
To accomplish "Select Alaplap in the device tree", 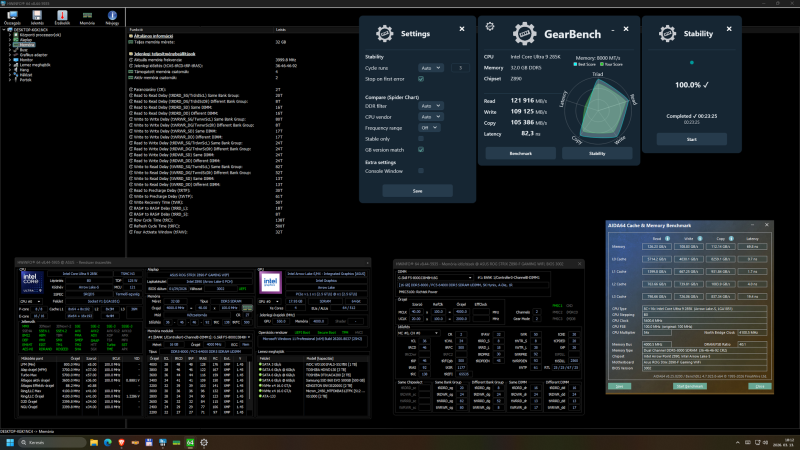I will [x=26, y=40].
